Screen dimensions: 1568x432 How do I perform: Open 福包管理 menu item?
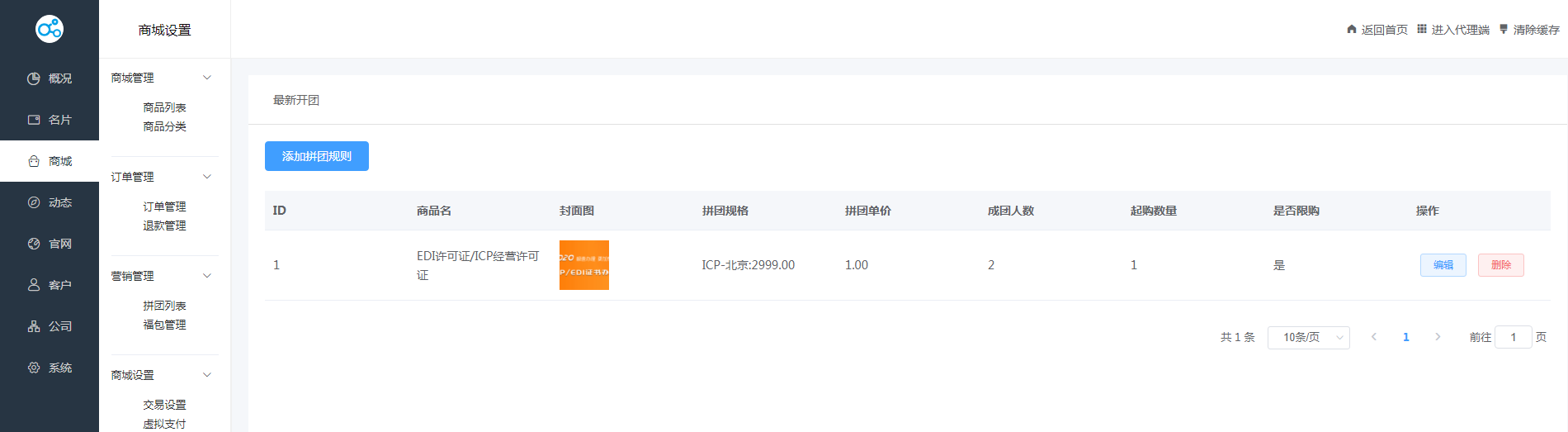point(164,325)
